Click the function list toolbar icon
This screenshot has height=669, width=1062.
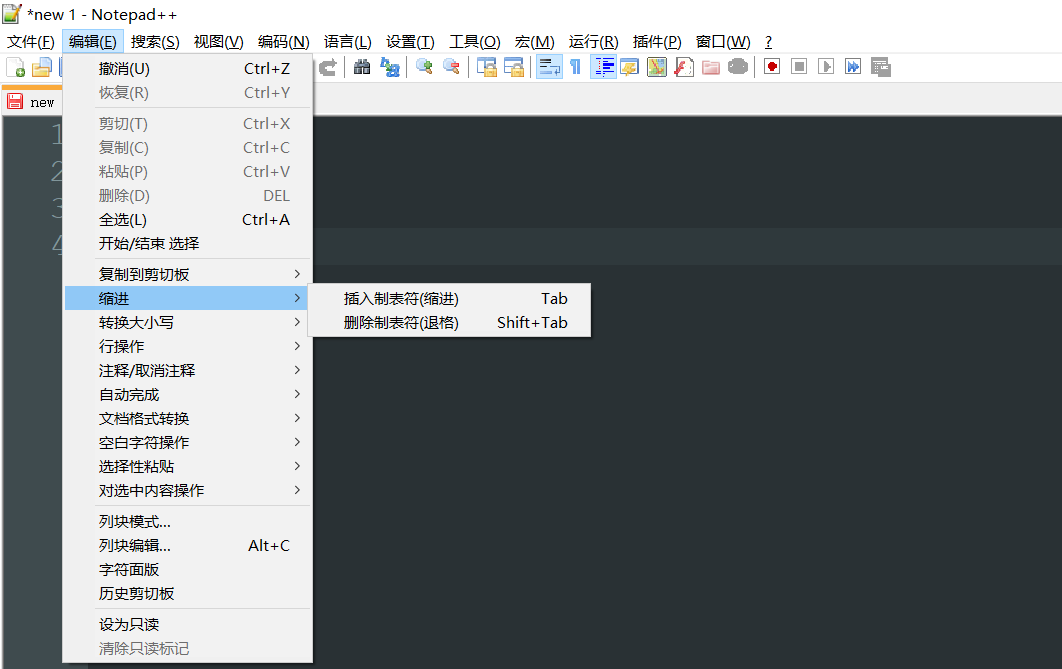point(684,67)
